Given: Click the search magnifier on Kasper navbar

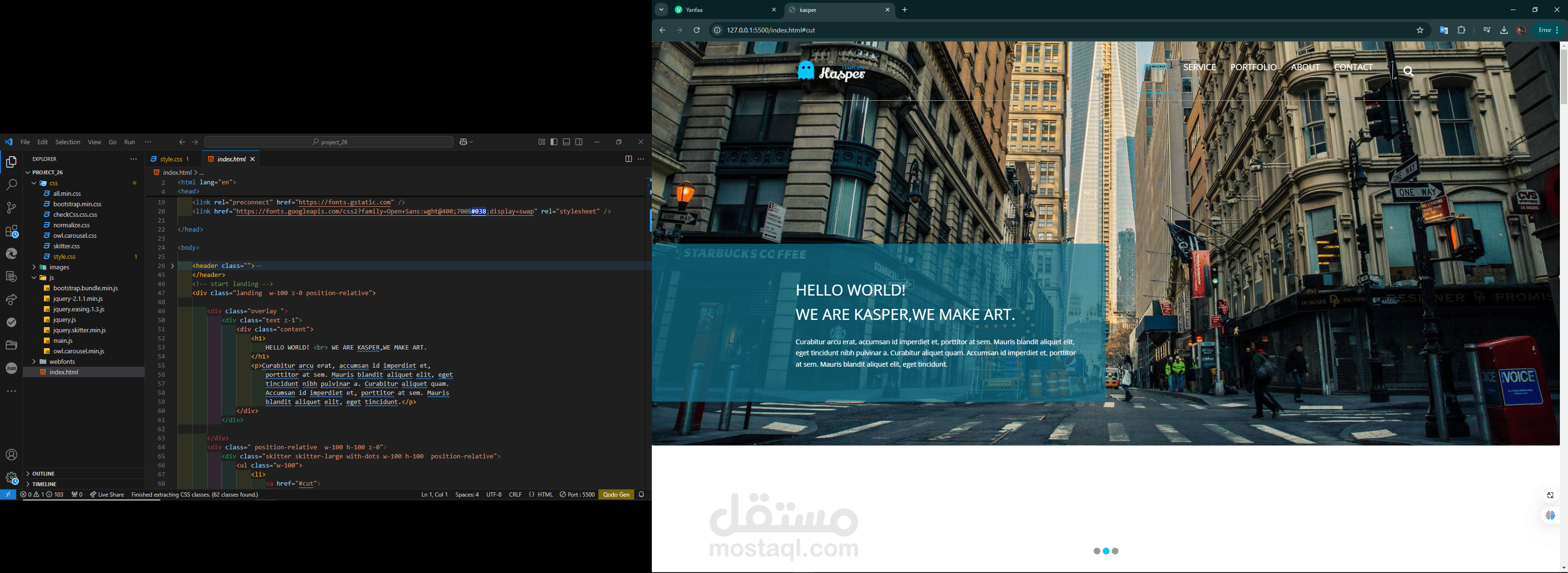Looking at the screenshot, I should 1409,72.
